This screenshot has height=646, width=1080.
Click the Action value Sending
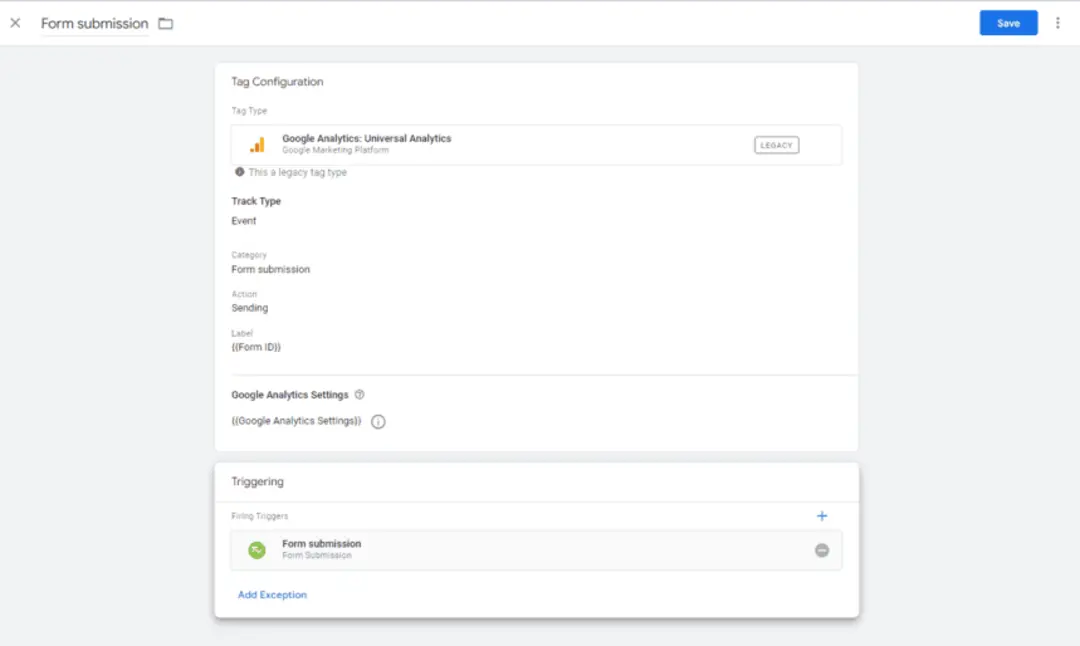[249, 308]
